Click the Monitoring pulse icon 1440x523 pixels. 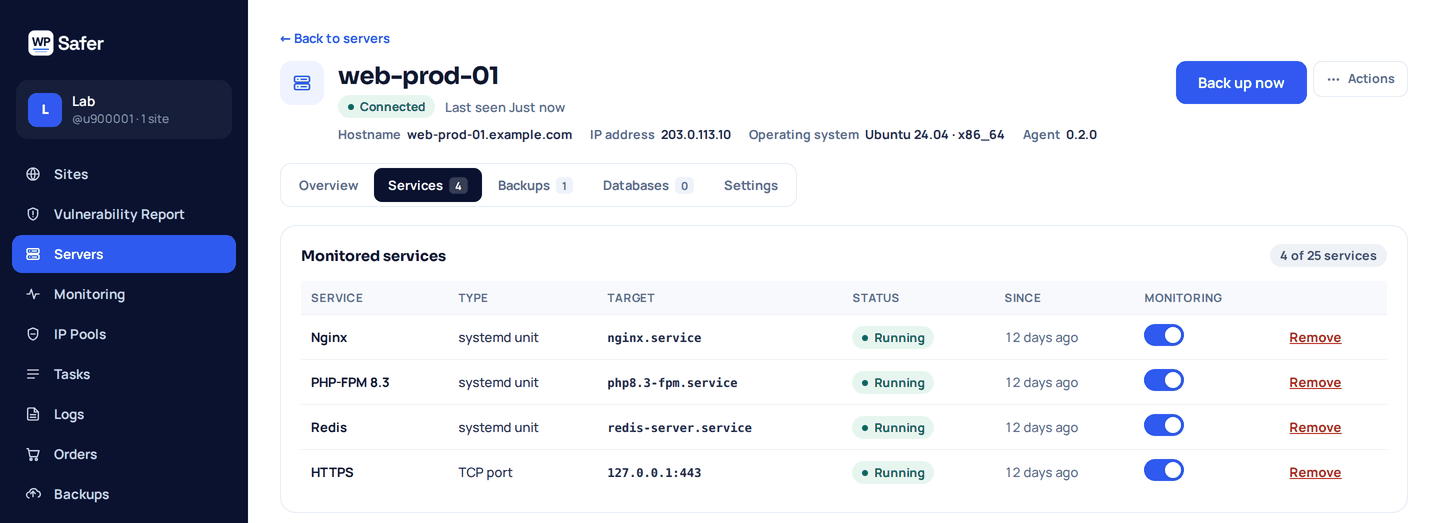point(33,294)
